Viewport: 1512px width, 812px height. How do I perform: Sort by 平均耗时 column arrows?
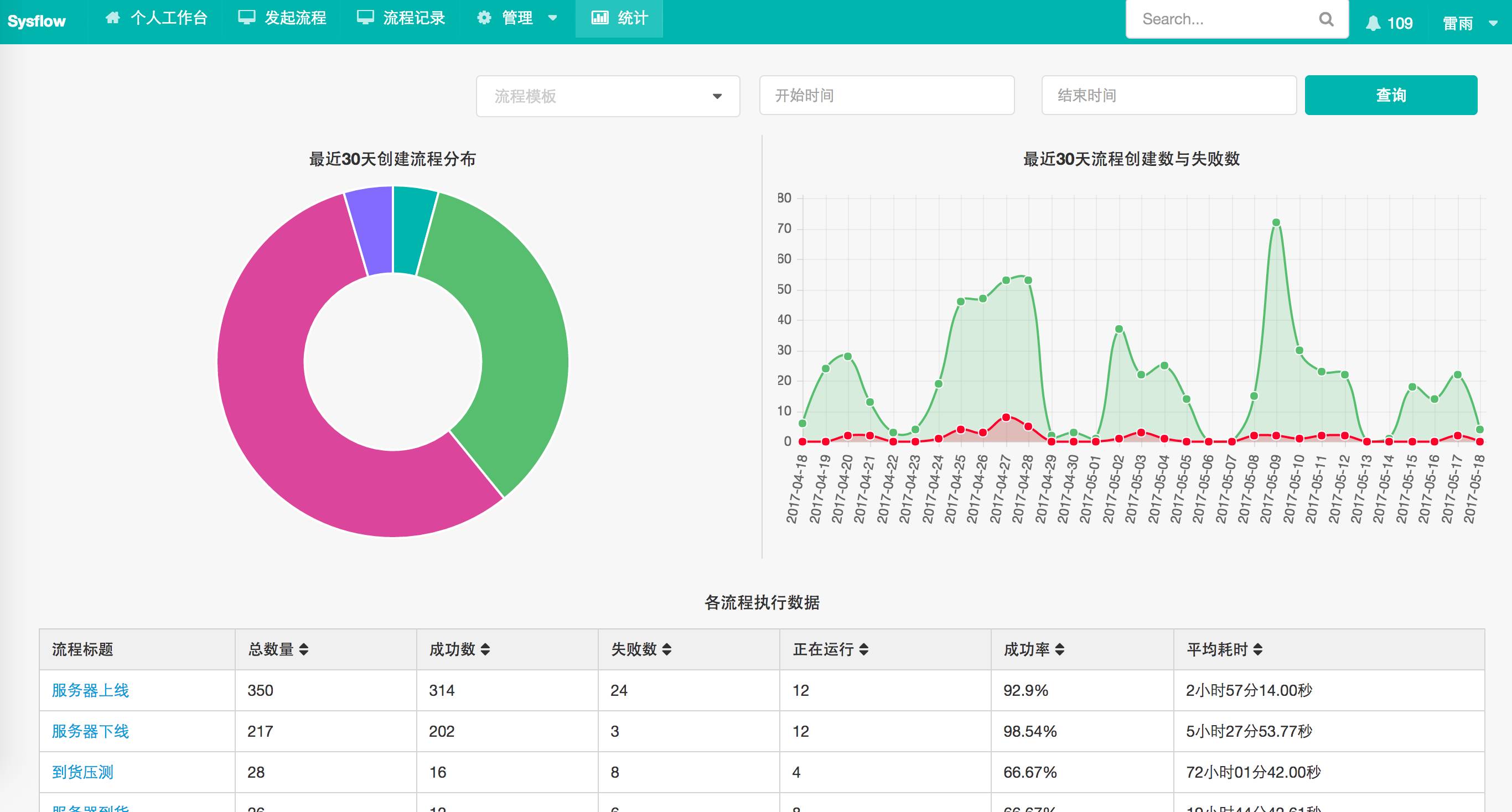[1257, 649]
